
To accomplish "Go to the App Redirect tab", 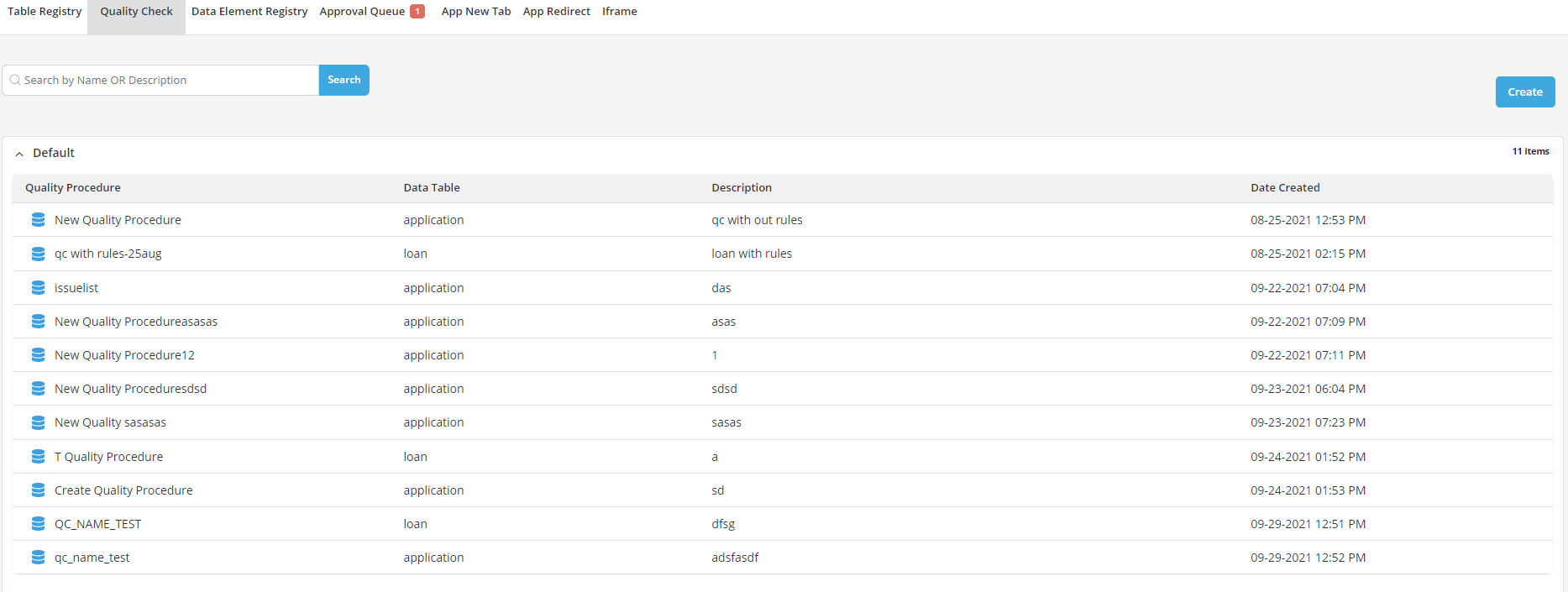I will tap(556, 12).
